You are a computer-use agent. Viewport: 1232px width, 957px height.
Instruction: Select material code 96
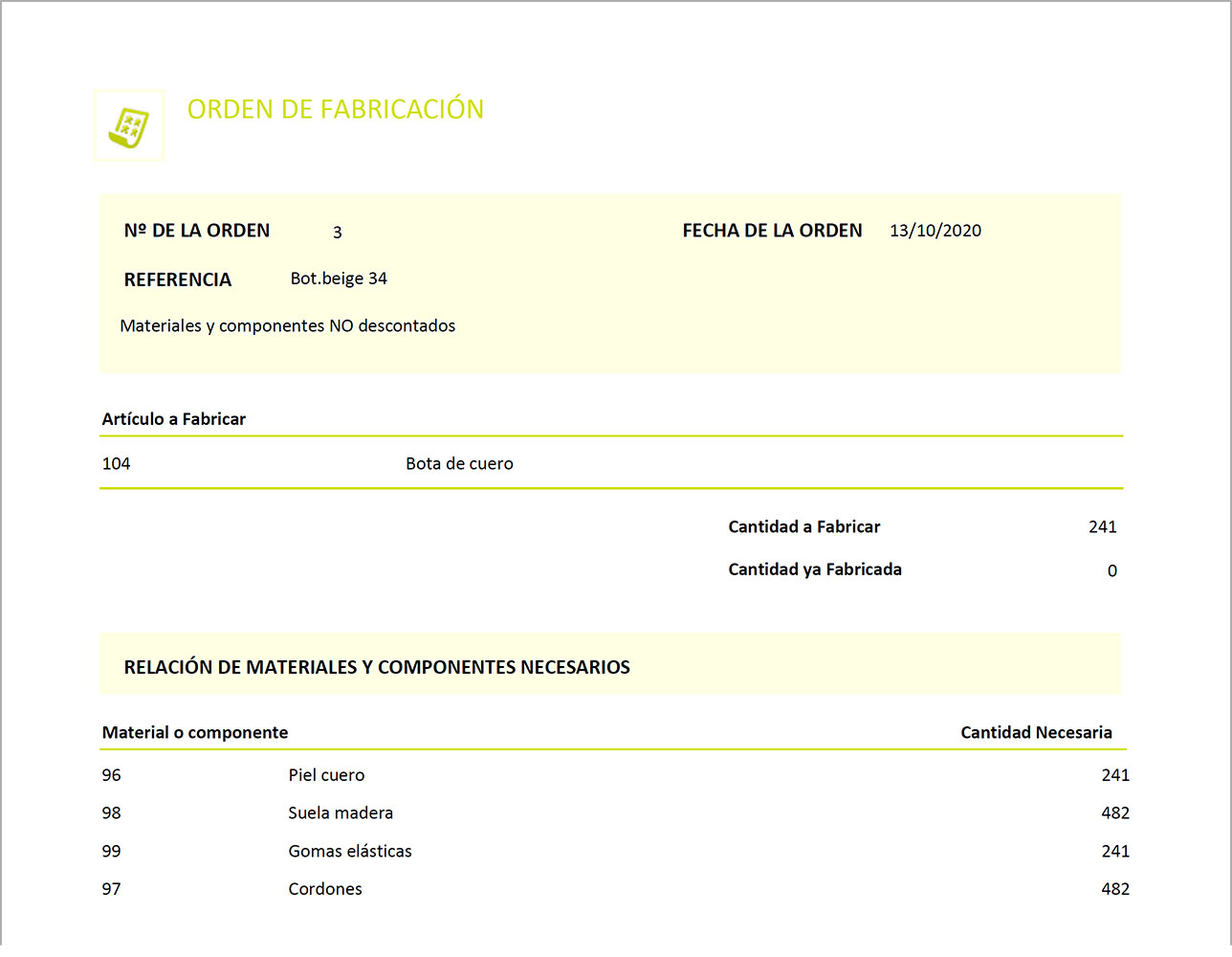click(x=112, y=776)
